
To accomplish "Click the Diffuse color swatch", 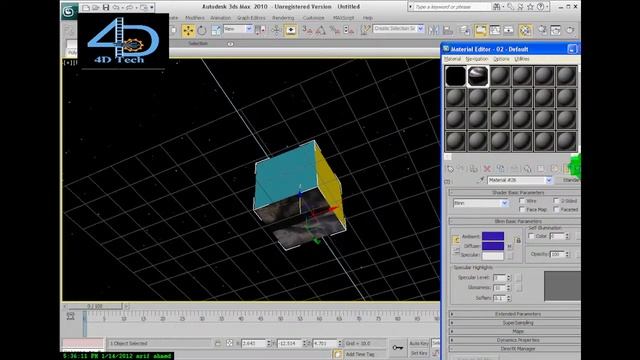I will [493, 246].
